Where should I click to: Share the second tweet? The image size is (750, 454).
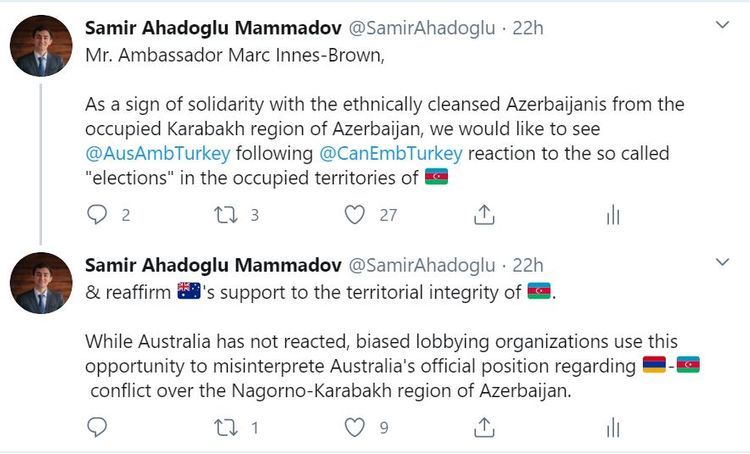click(x=484, y=428)
